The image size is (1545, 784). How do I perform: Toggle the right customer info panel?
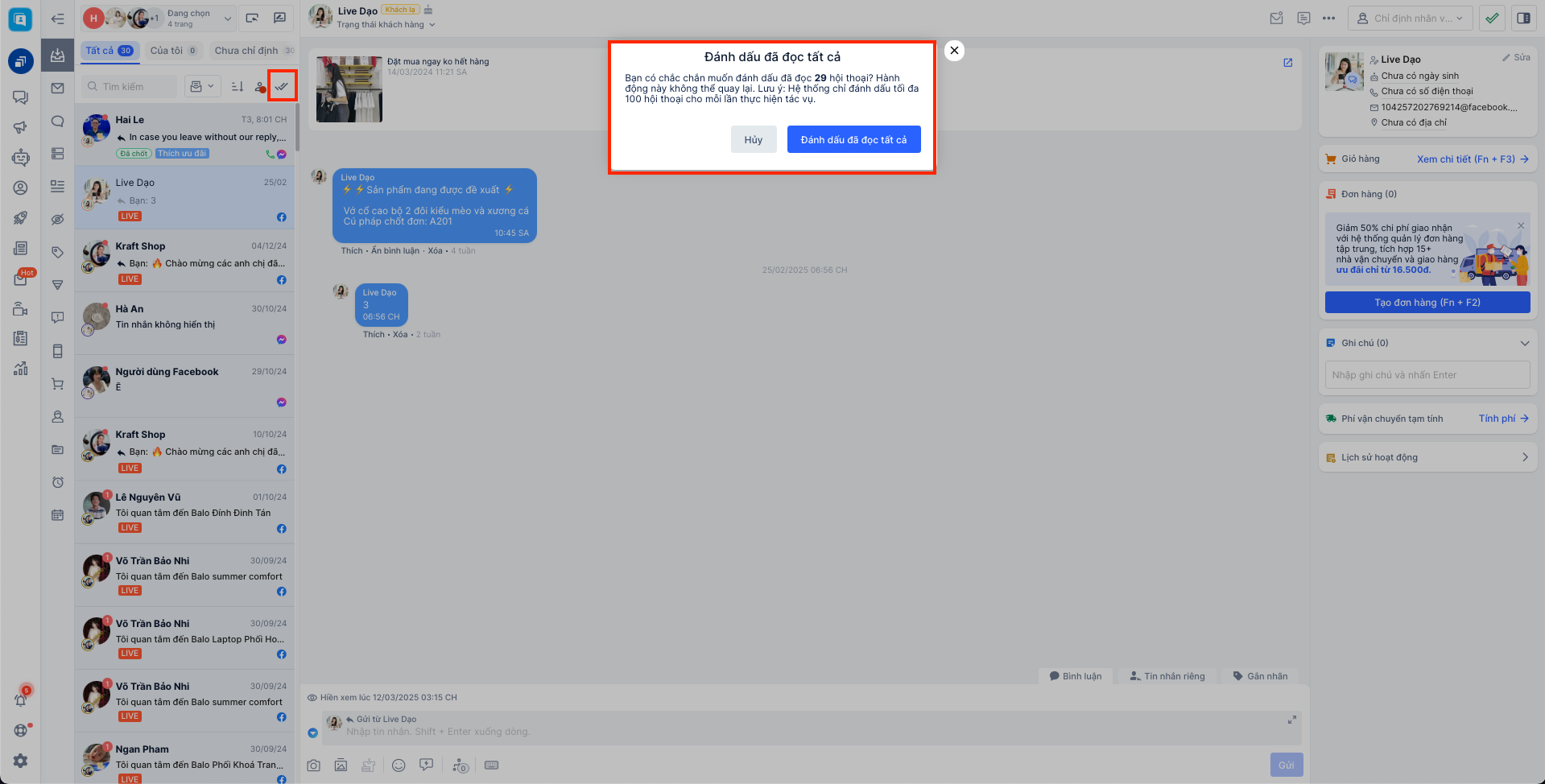pyautogui.click(x=1524, y=18)
